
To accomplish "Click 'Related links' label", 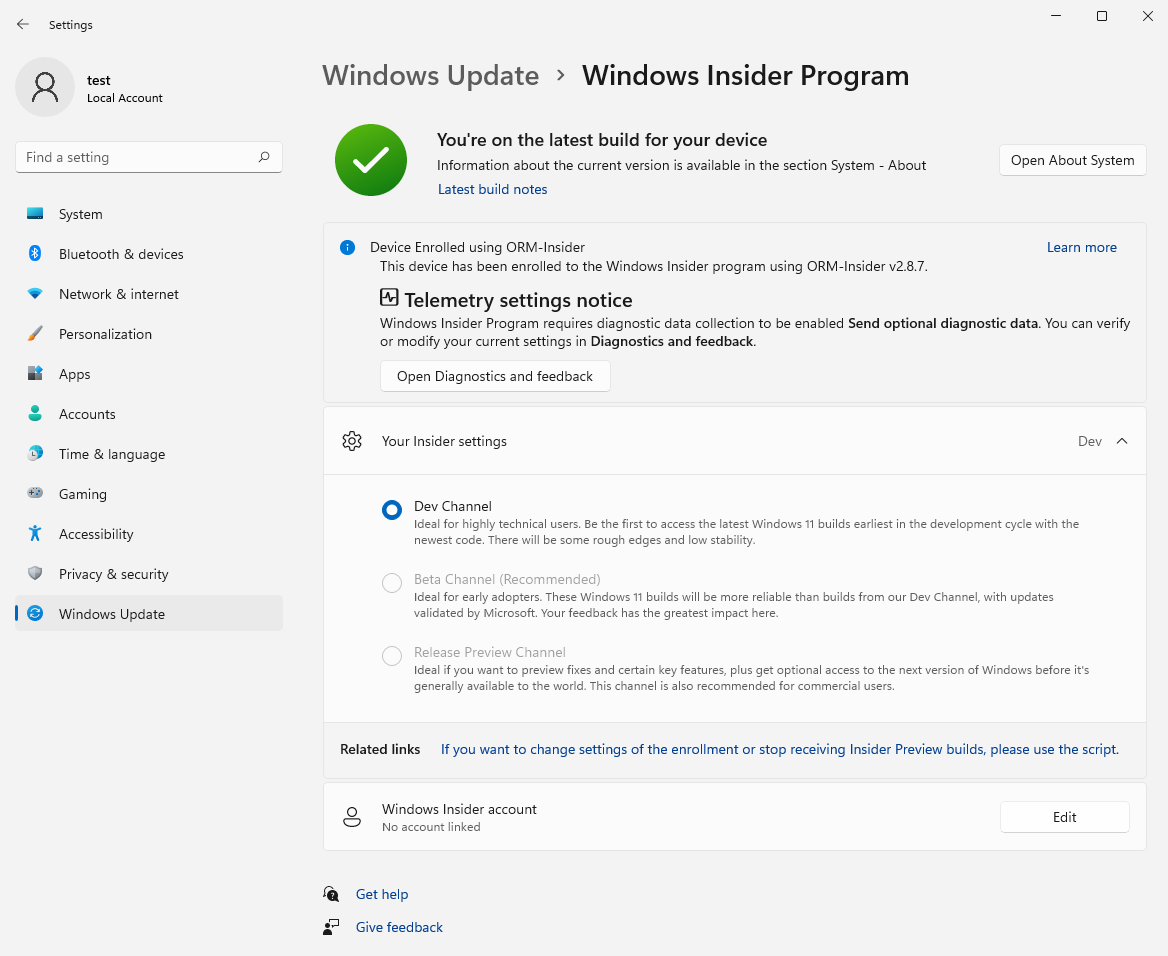I will click(x=380, y=750).
